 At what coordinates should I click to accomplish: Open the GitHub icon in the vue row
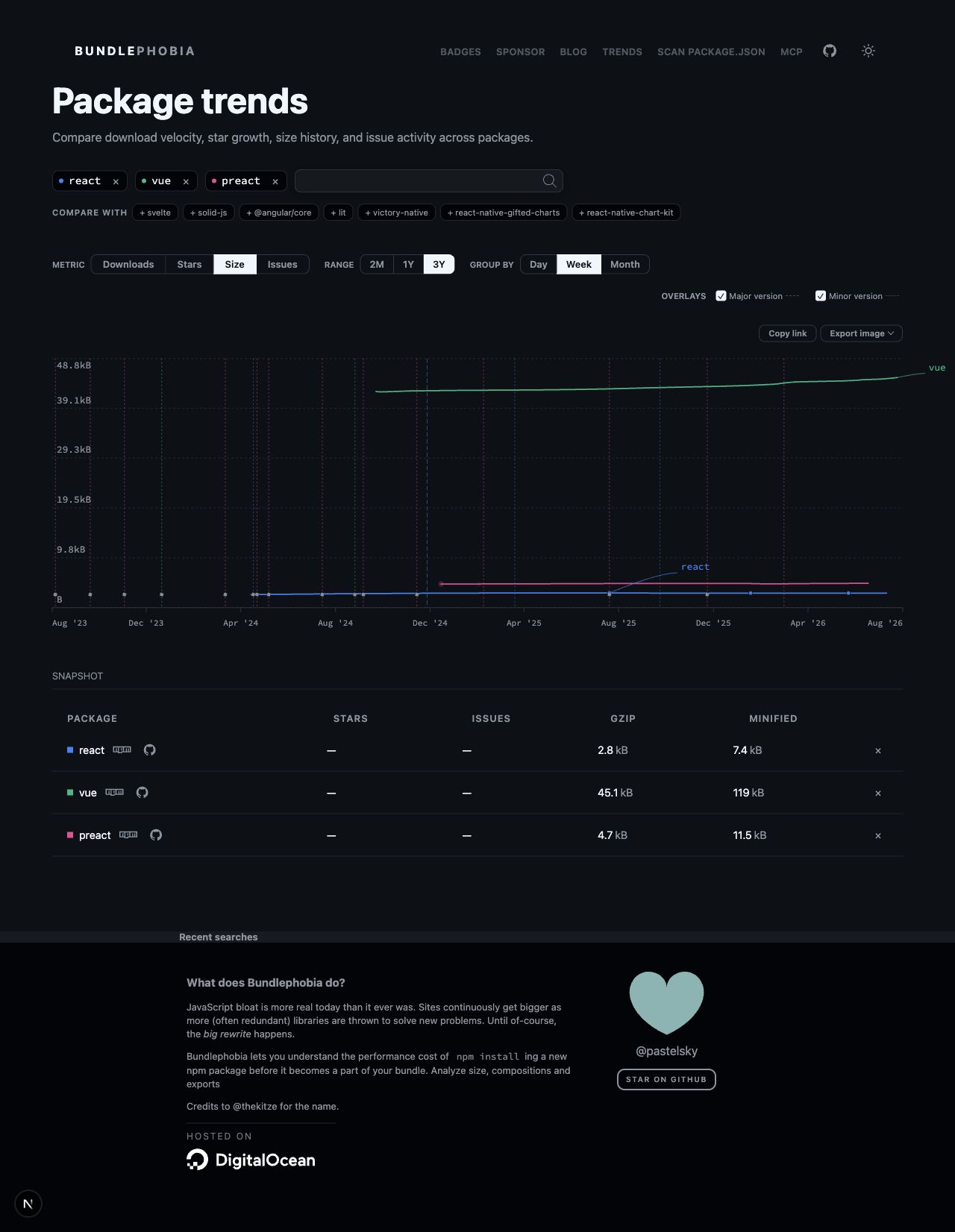(x=142, y=792)
